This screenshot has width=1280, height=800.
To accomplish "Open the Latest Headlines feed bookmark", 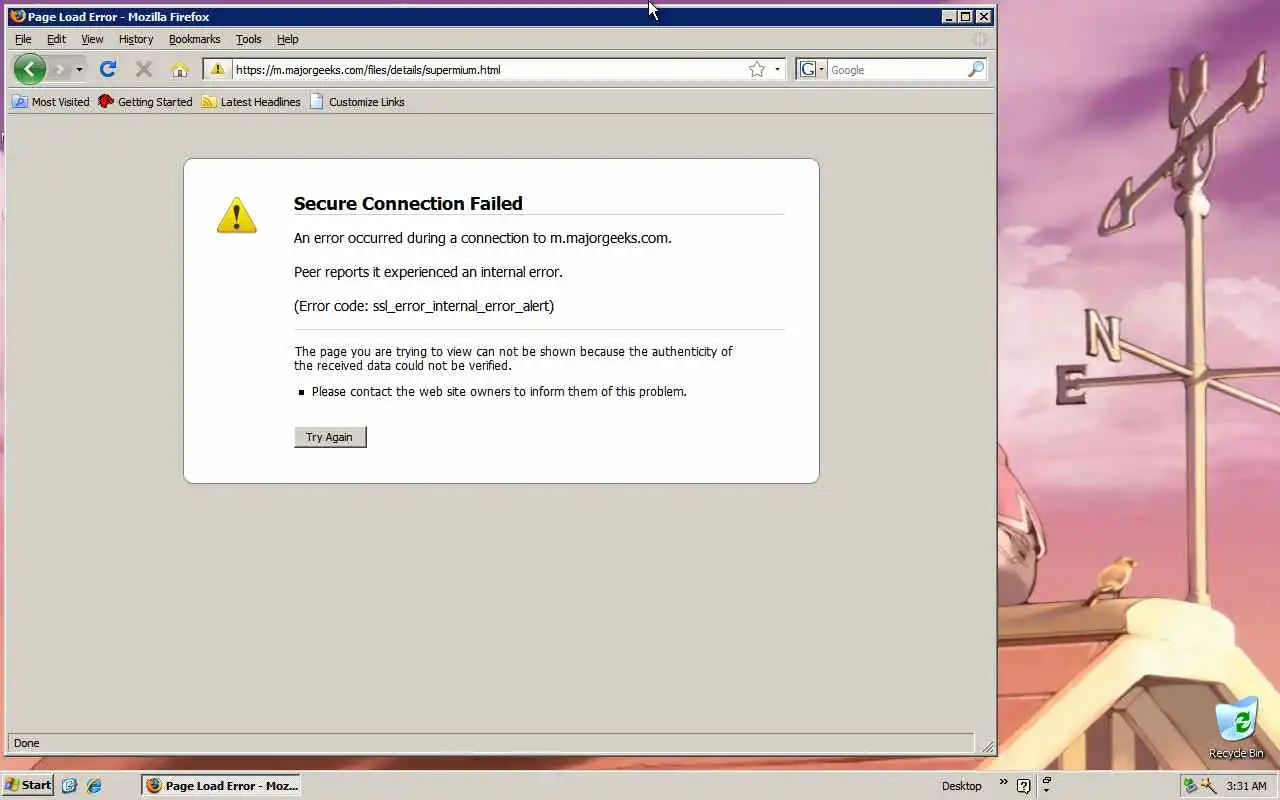I will click(251, 101).
